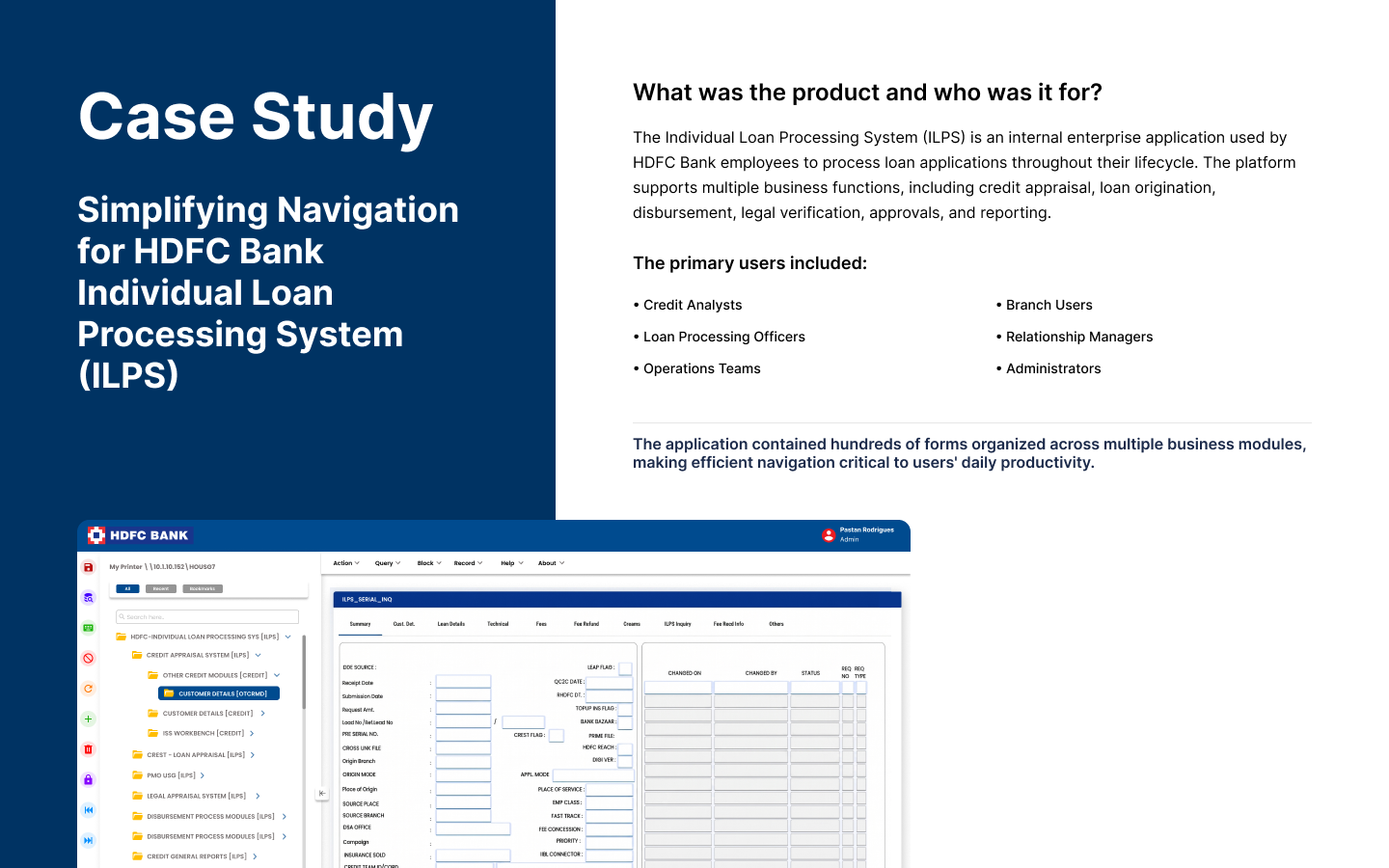The image size is (1389, 868).
Task: Switch to the Fees tab
Action: [x=541, y=624]
